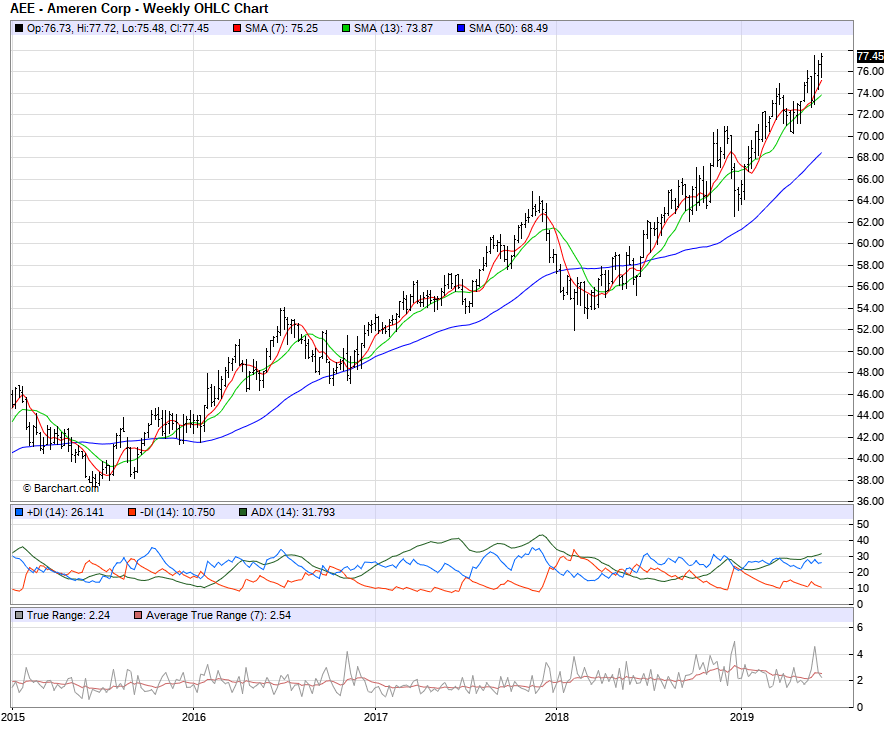
Task: Click the 48.00 price axis label
Action: click(870, 372)
